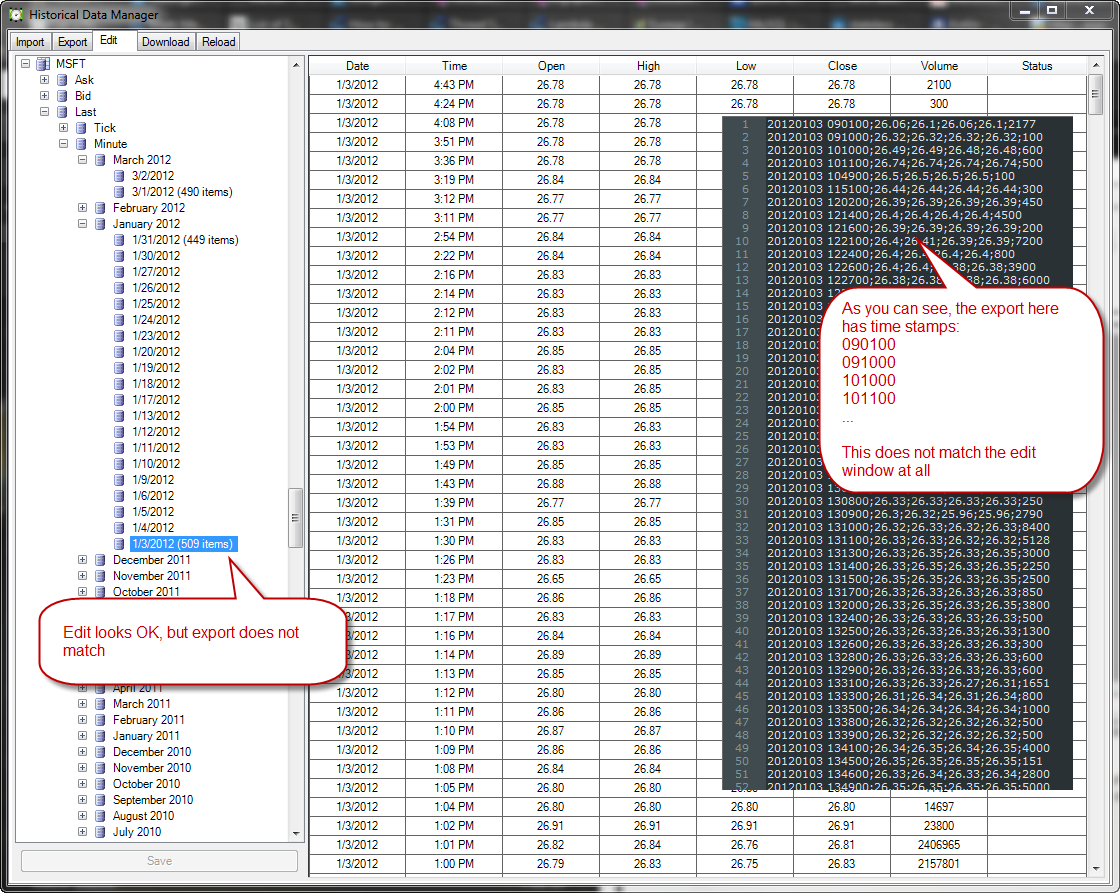Image resolution: width=1120 pixels, height=893 pixels.
Task: Click the March 2011 database icon
Action: pyautogui.click(x=101, y=704)
